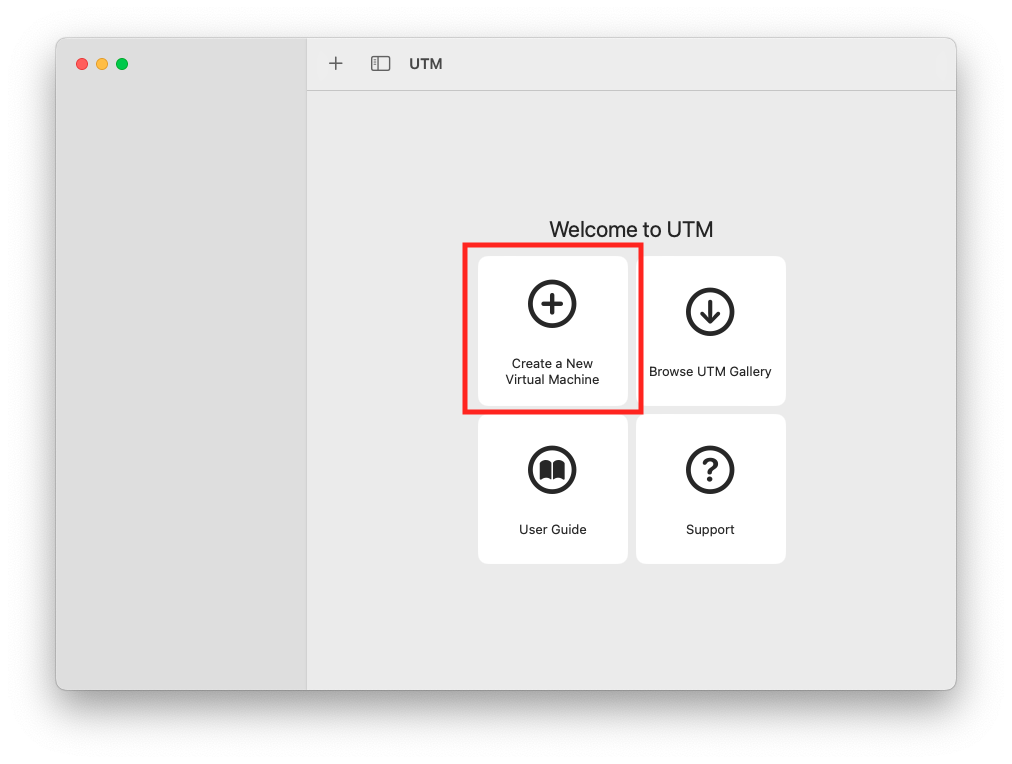
Task: Minimize the UTM window with the yellow button
Action: (102, 64)
